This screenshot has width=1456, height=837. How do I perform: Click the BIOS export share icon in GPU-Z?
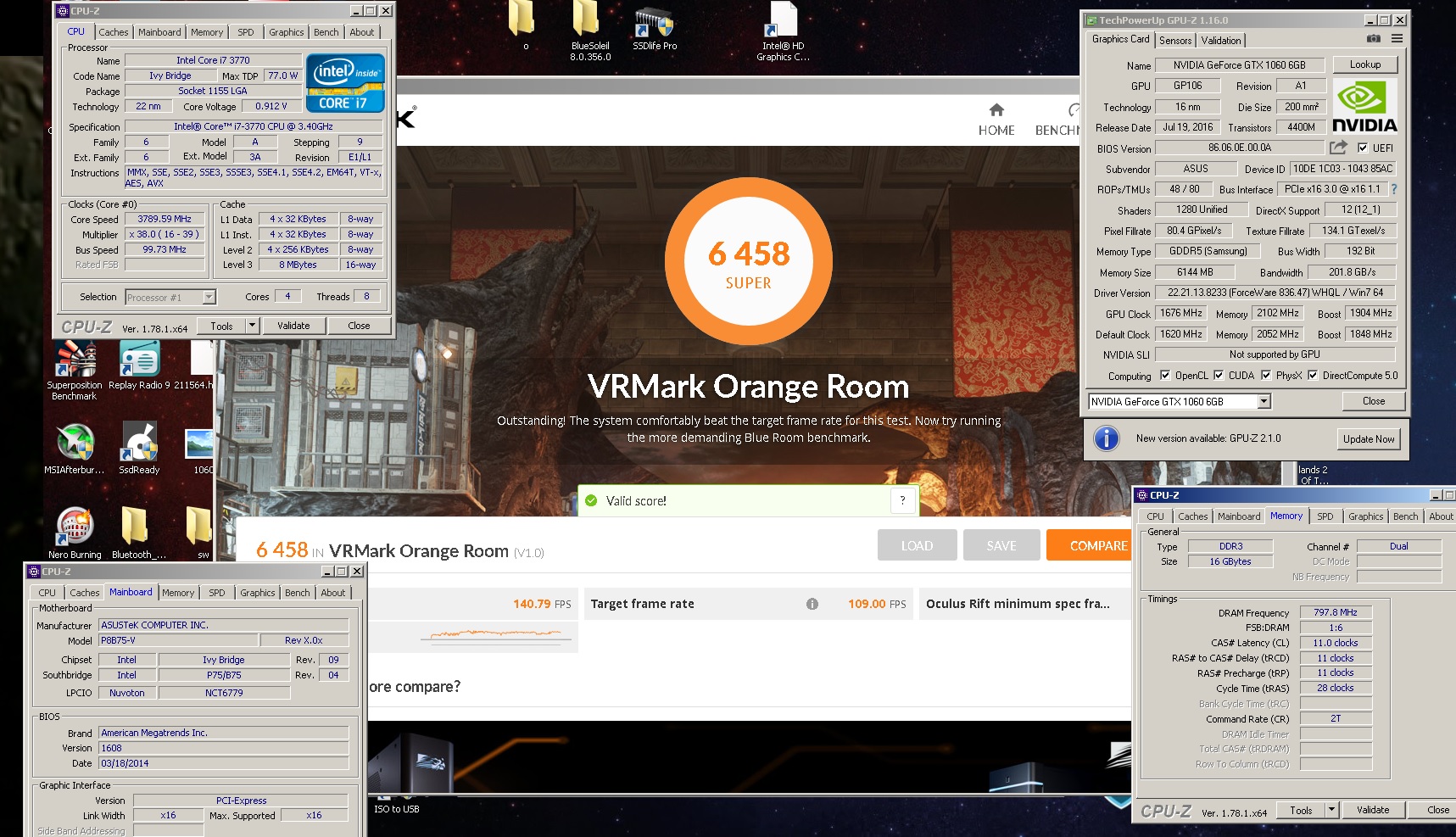1338,148
